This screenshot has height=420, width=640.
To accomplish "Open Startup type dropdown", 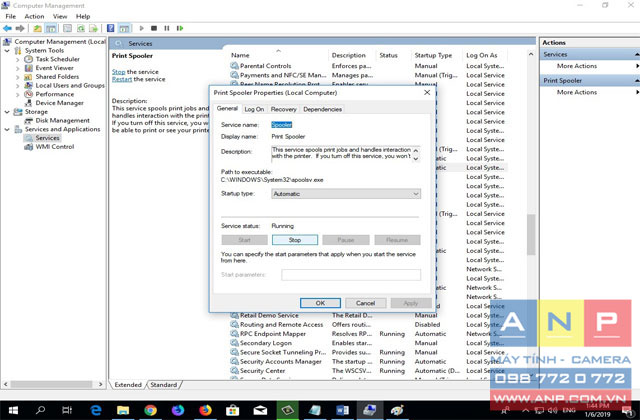I will tap(346, 194).
